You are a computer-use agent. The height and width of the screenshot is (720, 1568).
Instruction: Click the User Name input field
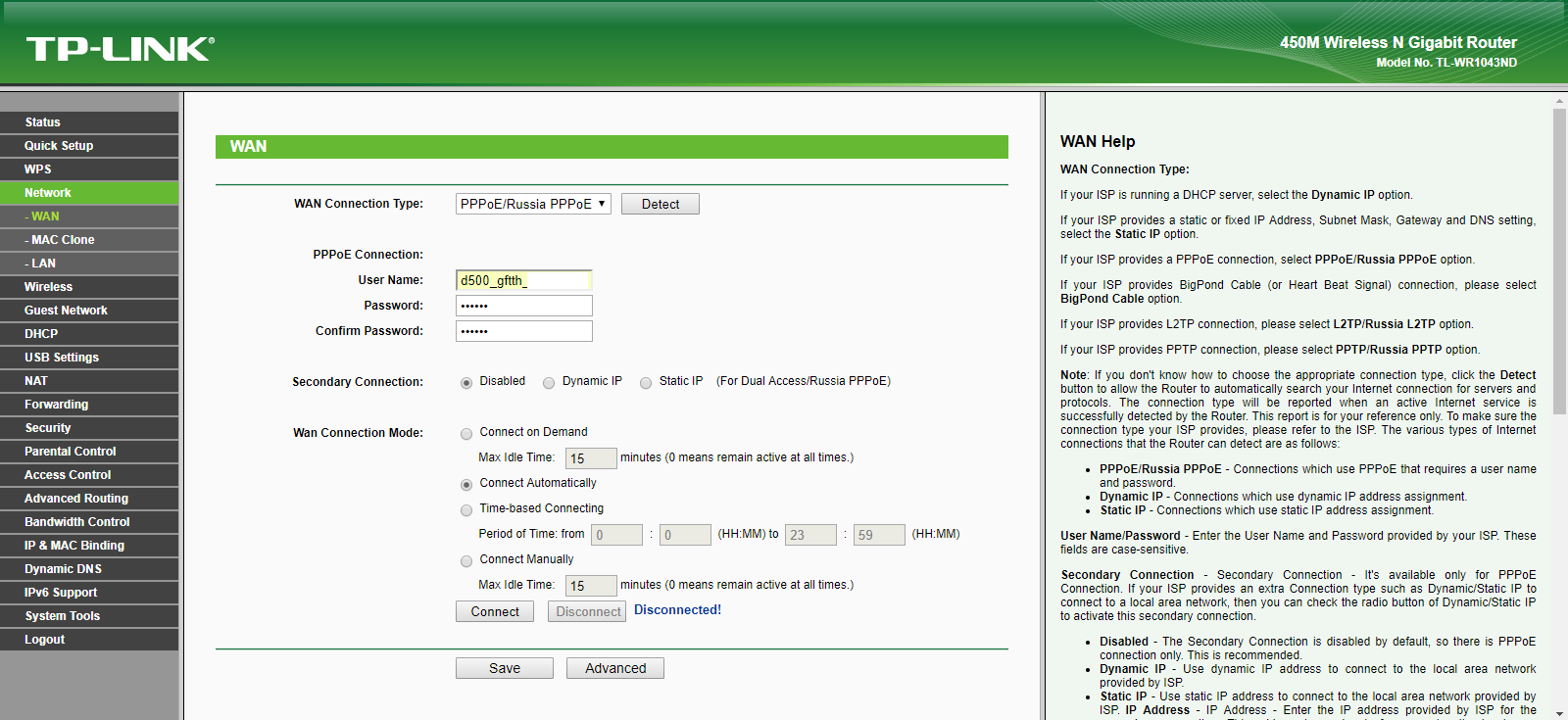pos(523,280)
